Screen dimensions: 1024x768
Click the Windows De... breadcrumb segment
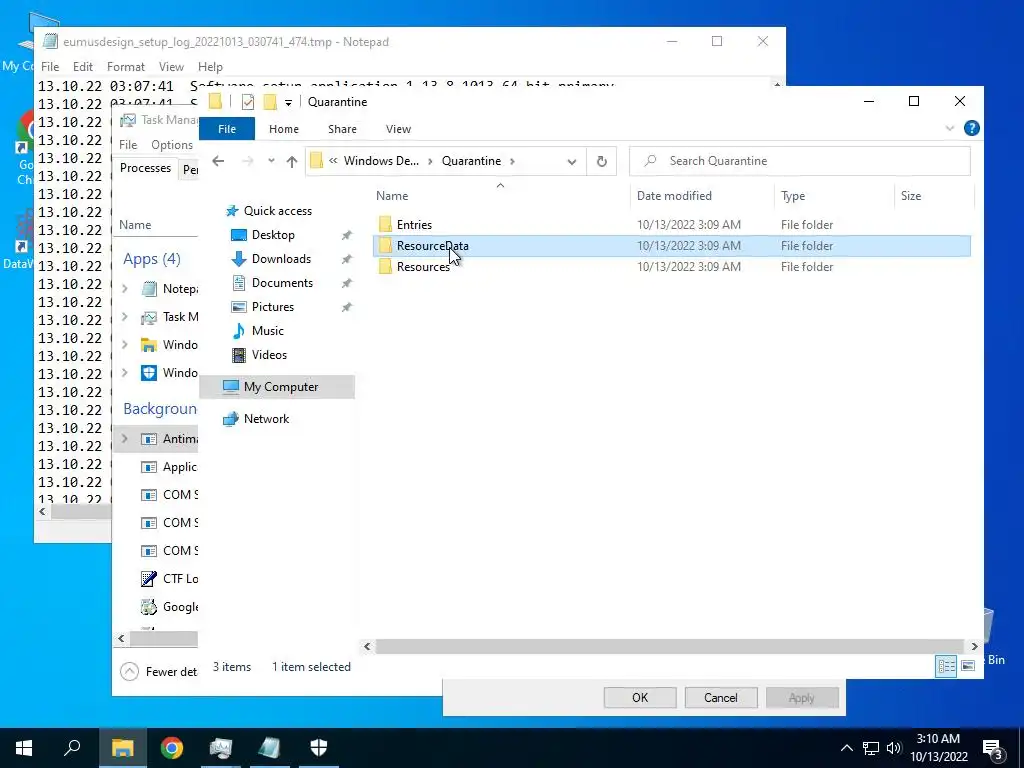(x=381, y=161)
